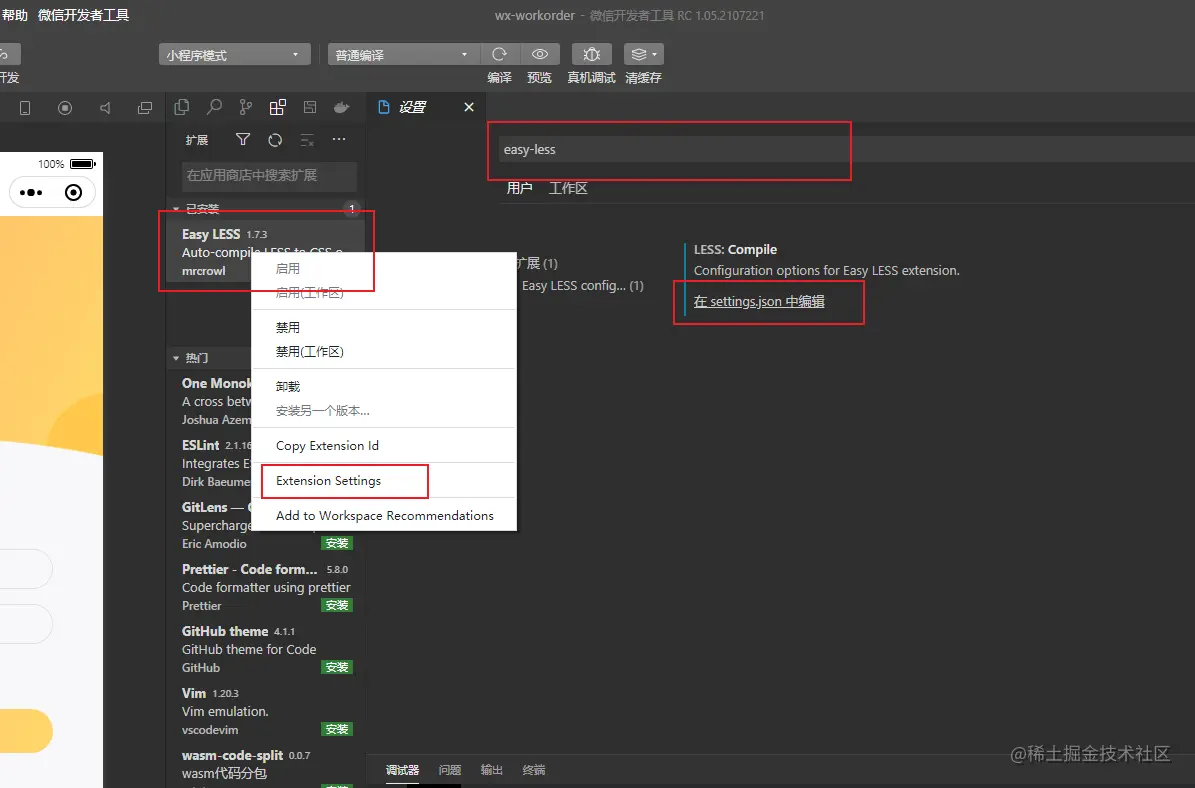Click 安装 button for GitHub theme
This screenshot has width=1195, height=788.
(x=337, y=668)
